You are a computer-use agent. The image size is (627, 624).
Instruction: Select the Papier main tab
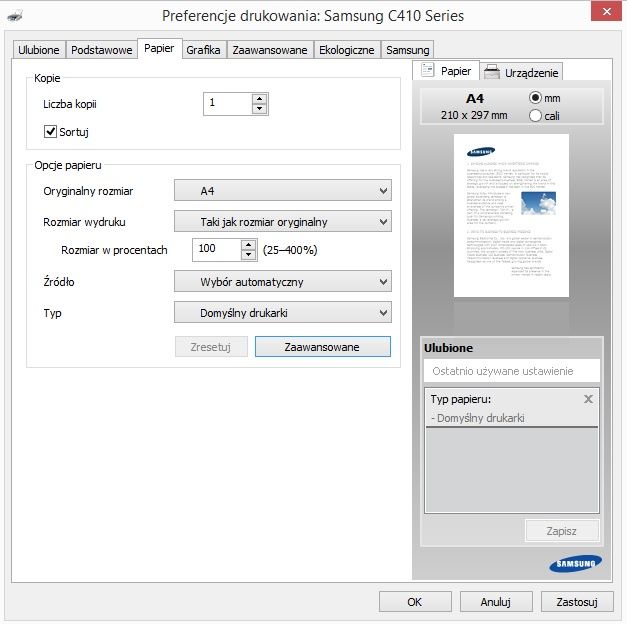(x=159, y=48)
